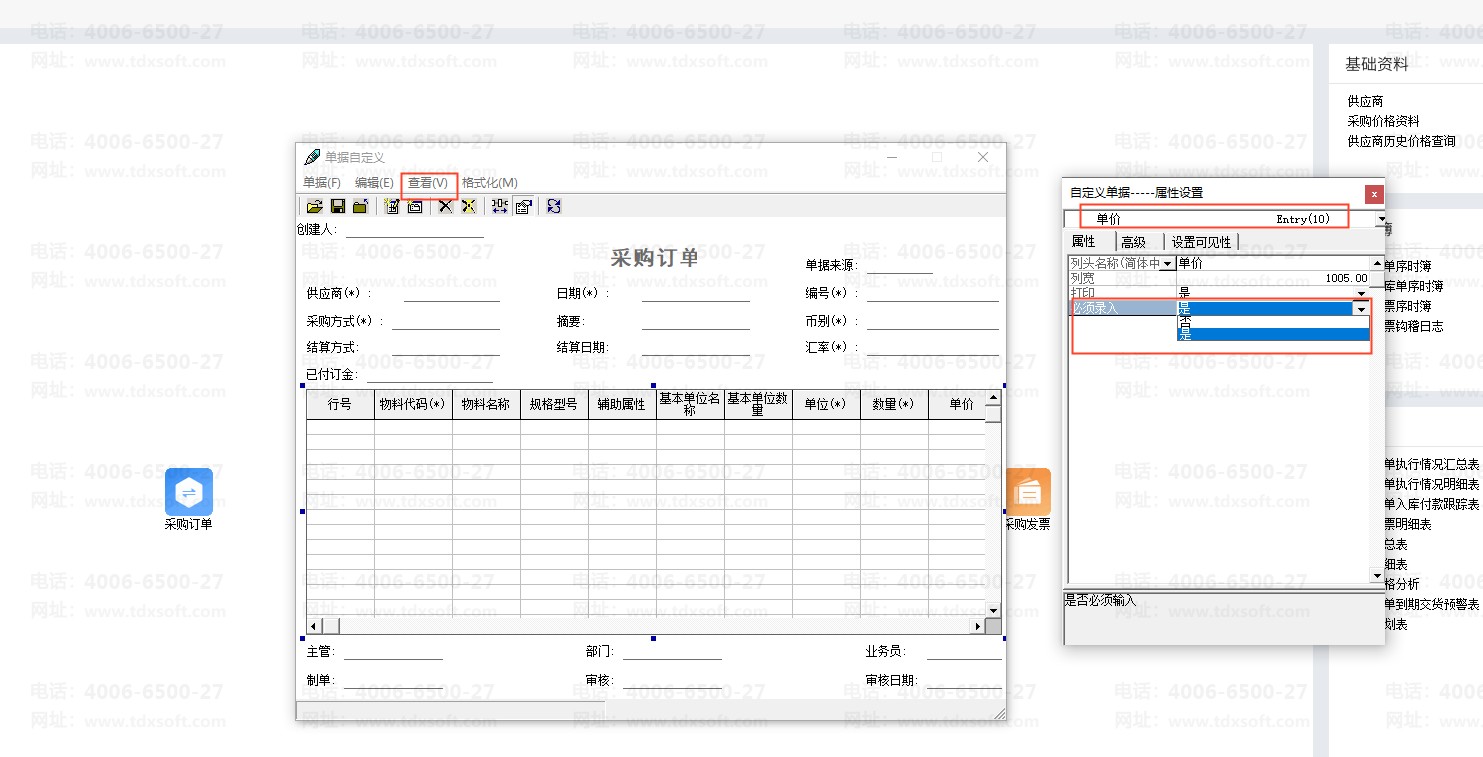This screenshot has width=1483, height=757.
Task: Choose 否 in the 必须录入 list
Action: coord(1273,322)
